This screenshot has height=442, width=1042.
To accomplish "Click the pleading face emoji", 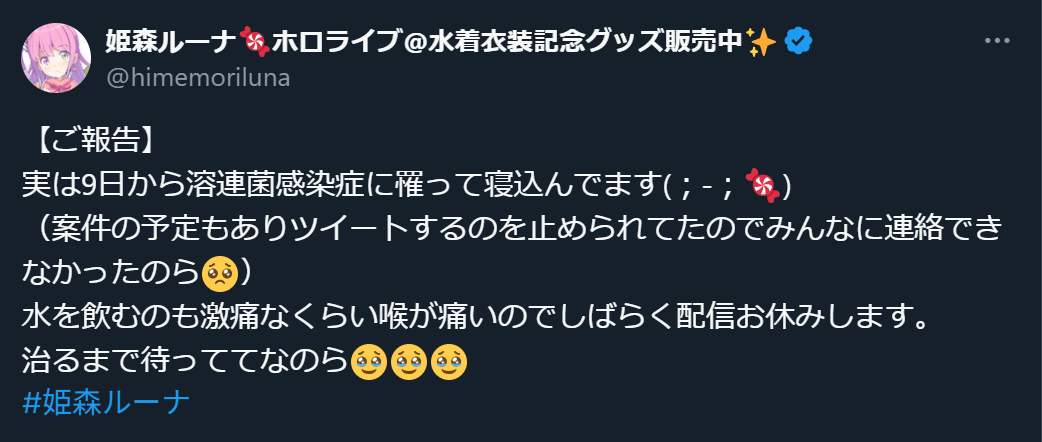I will pos(219,274).
